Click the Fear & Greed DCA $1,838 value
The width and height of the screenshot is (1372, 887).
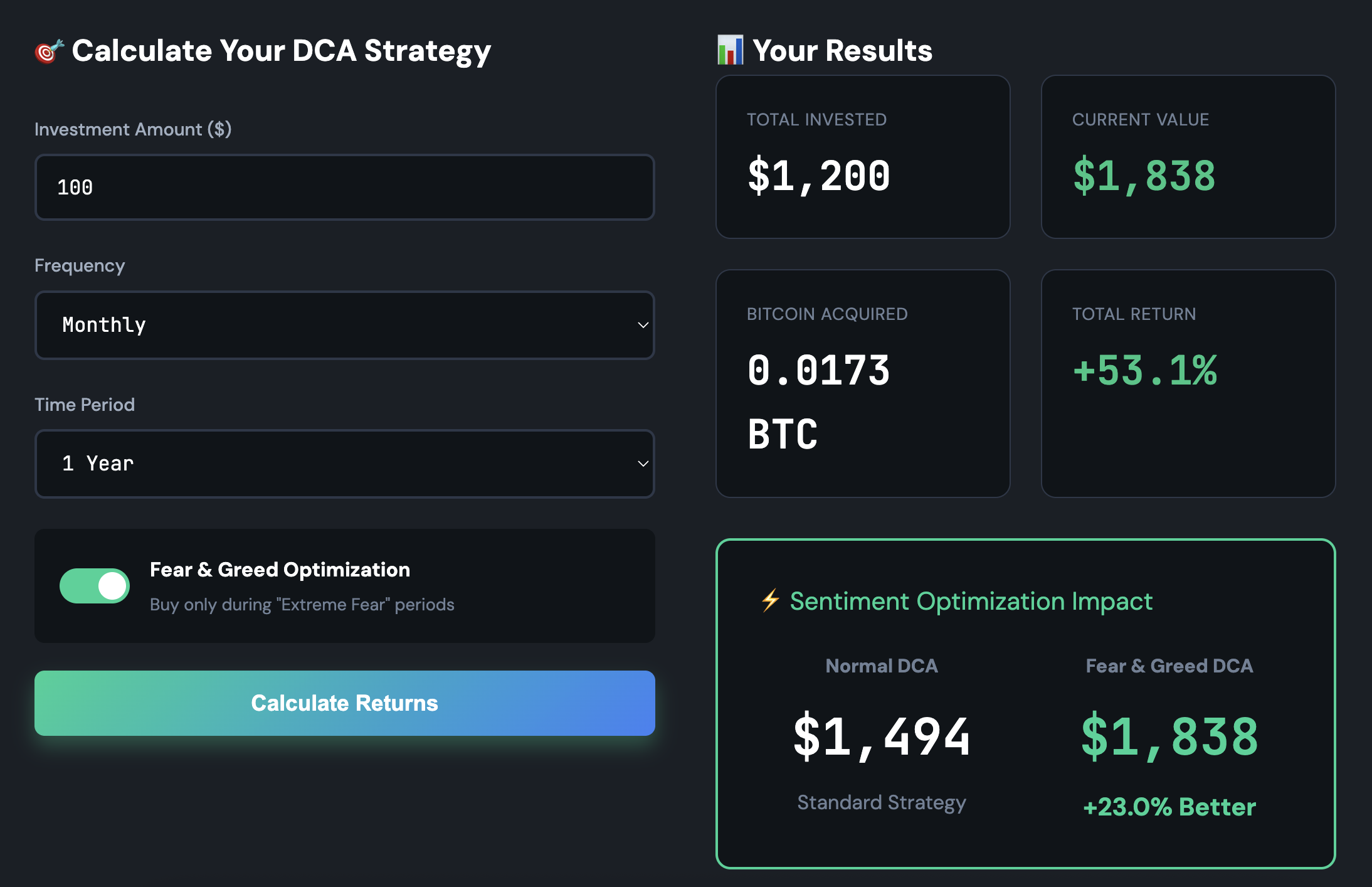[x=1169, y=738]
